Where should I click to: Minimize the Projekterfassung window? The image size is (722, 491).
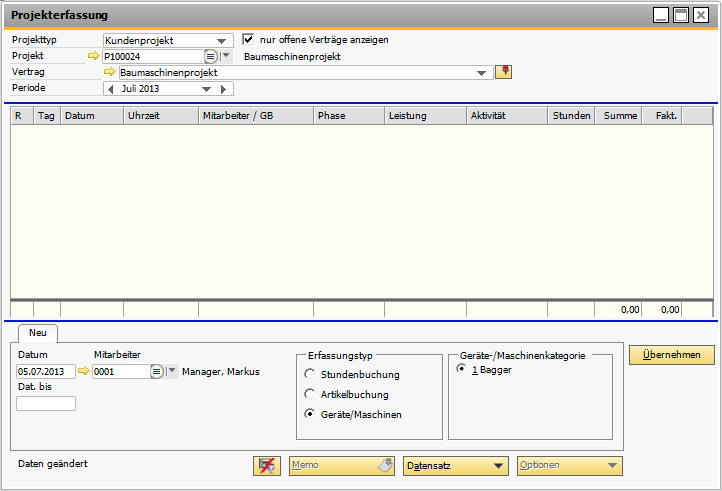point(661,15)
